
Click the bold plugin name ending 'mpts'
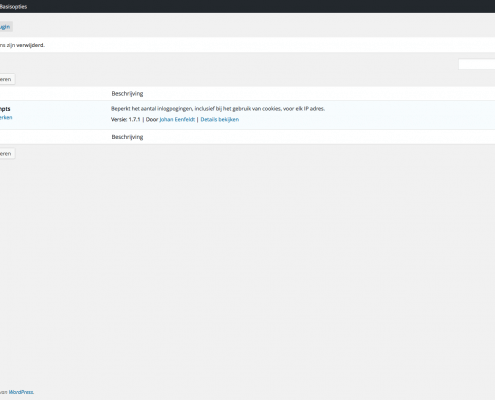(5, 109)
